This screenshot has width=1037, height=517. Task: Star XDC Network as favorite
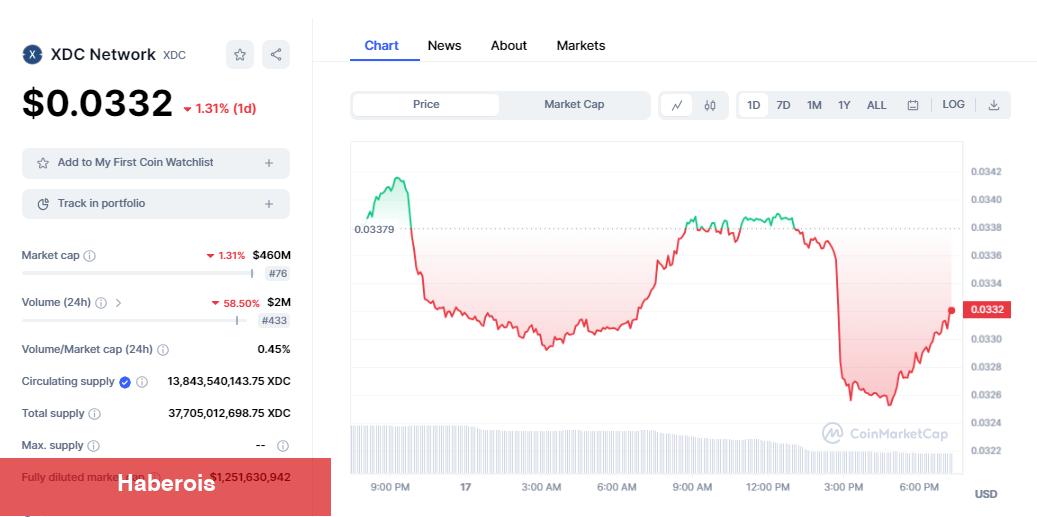[x=239, y=54]
